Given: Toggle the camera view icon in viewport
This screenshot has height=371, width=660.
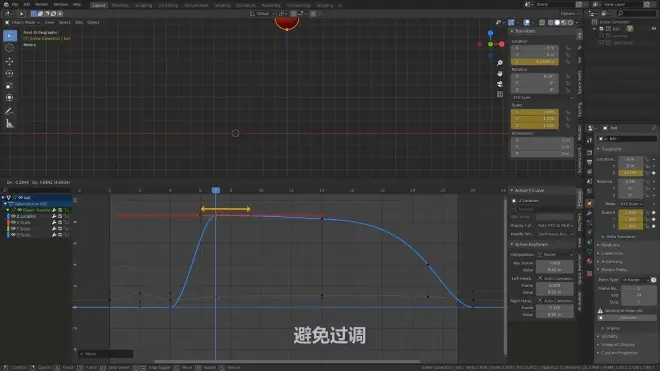Looking at the screenshot, I should 500,84.
